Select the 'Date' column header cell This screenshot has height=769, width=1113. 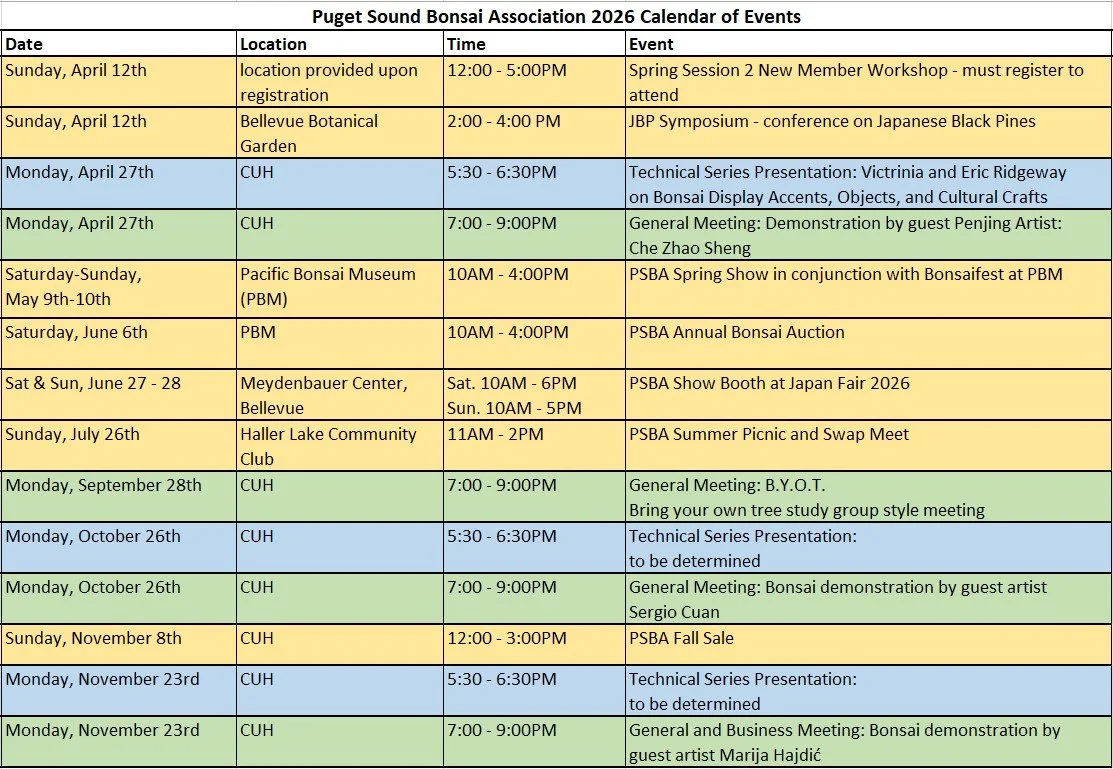[x=119, y=44]
